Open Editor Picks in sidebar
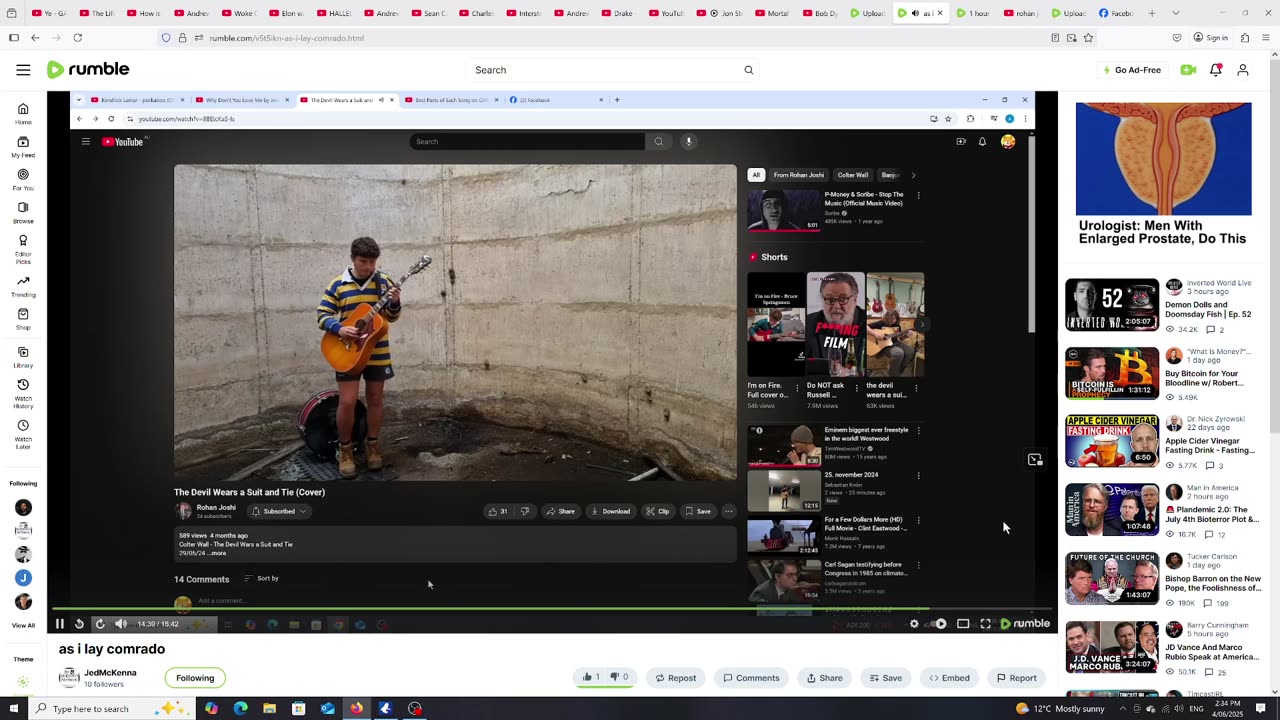The height and width of the screenshot is (720, 1280). 23,248
